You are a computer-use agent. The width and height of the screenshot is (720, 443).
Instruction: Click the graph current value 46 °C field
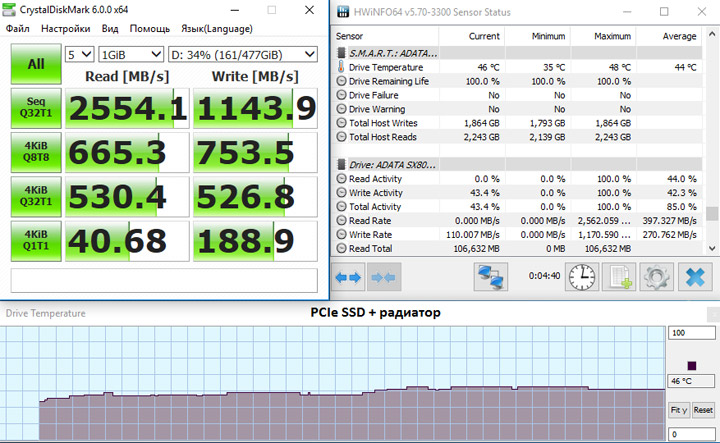click(691, 381)
